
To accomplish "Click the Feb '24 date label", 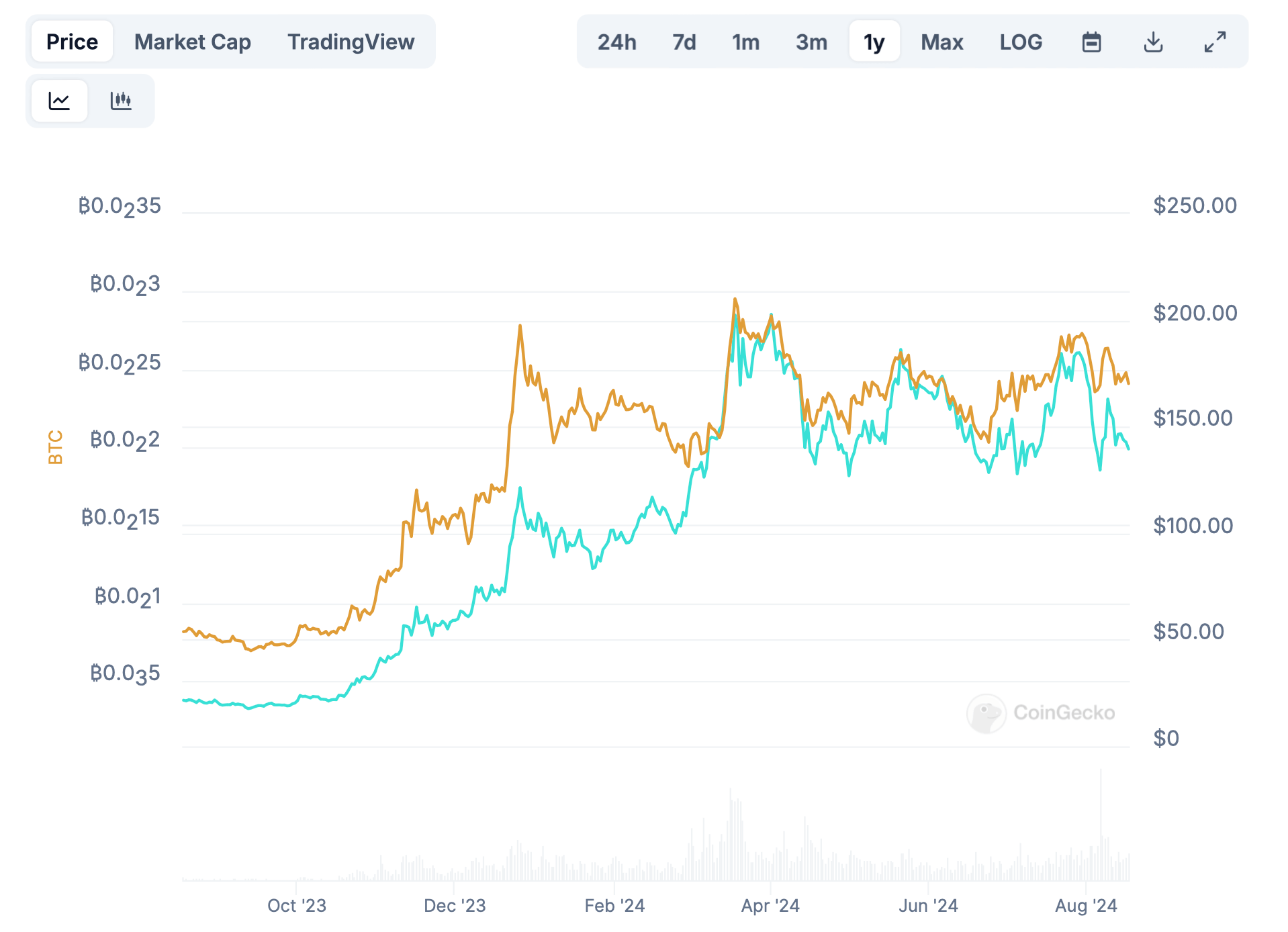I will point(614,906).
